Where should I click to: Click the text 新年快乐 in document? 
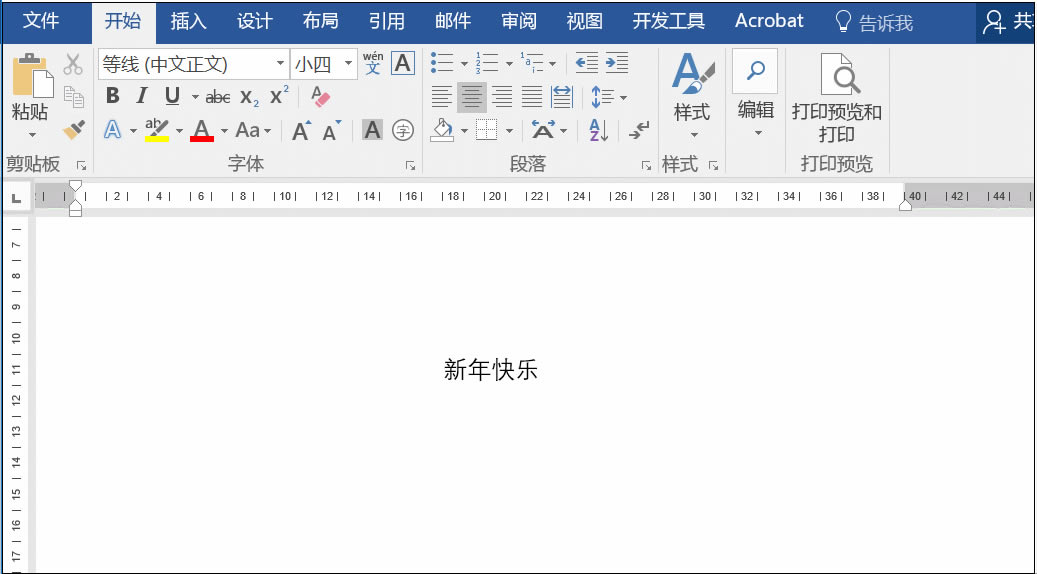click(491, 370)
